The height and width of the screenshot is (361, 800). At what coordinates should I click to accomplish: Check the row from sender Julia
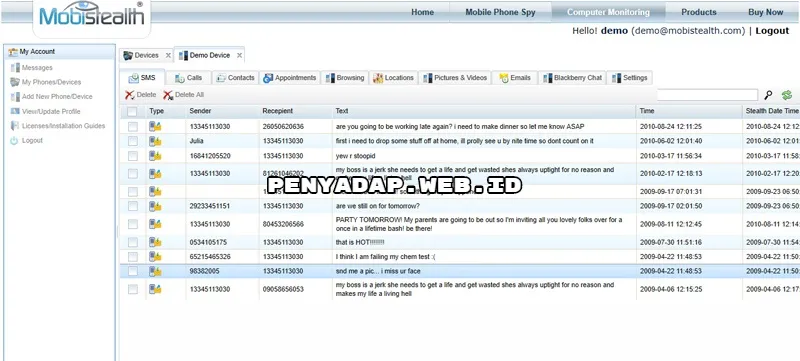[133, 141]
